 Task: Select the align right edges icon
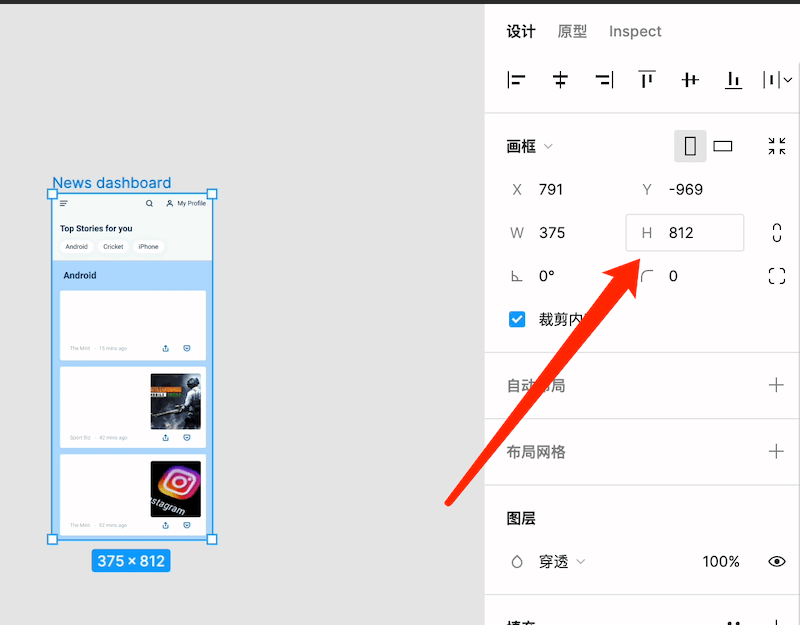(x=603, y=79)
